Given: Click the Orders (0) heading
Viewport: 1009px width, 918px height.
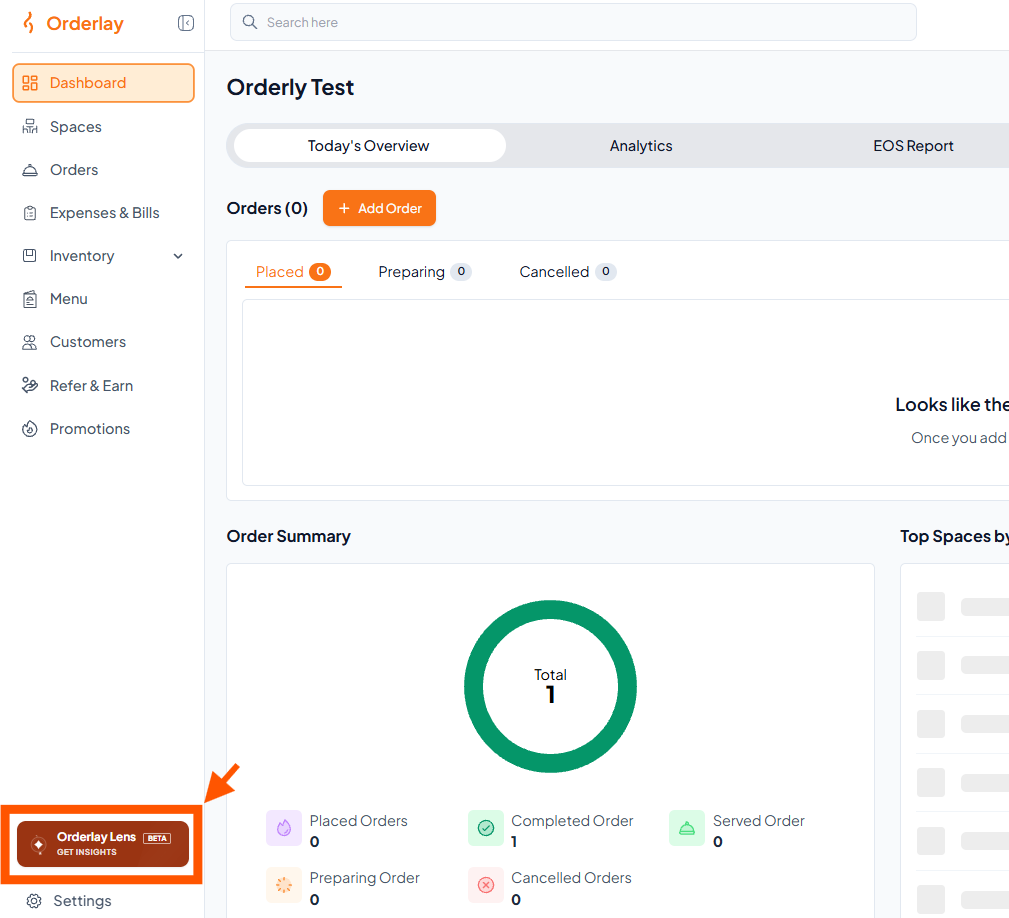Looking at the screenshot, I should [x=267, y=208].
